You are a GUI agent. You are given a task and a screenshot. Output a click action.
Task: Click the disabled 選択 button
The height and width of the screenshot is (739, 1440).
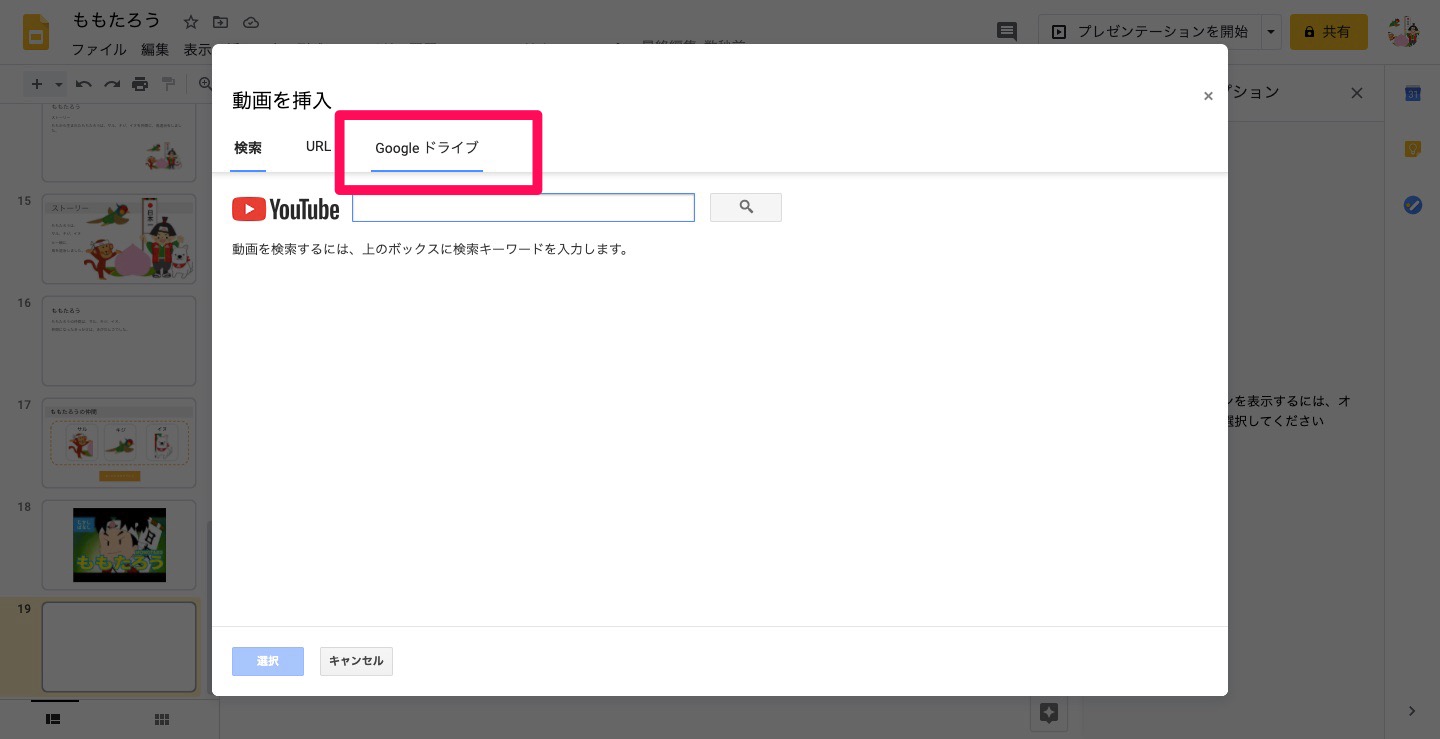(268, 661)
